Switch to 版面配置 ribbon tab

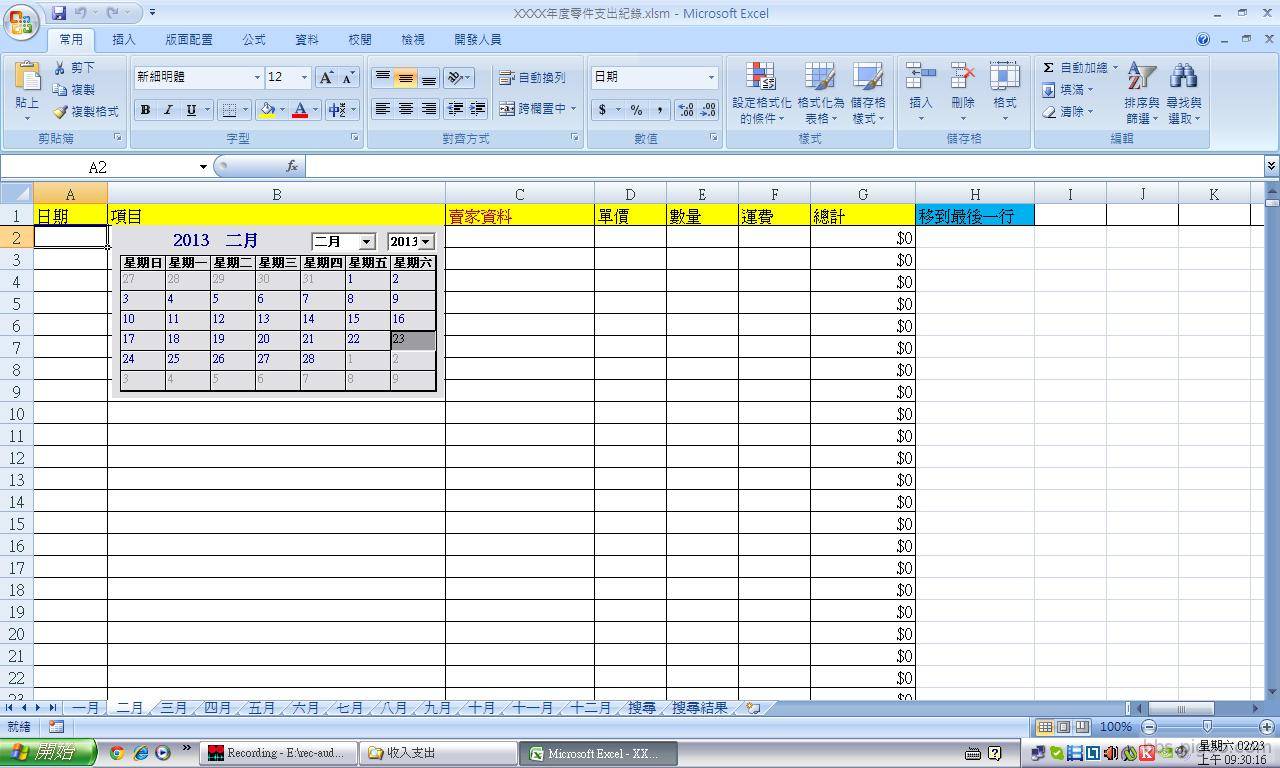point(189,39)
